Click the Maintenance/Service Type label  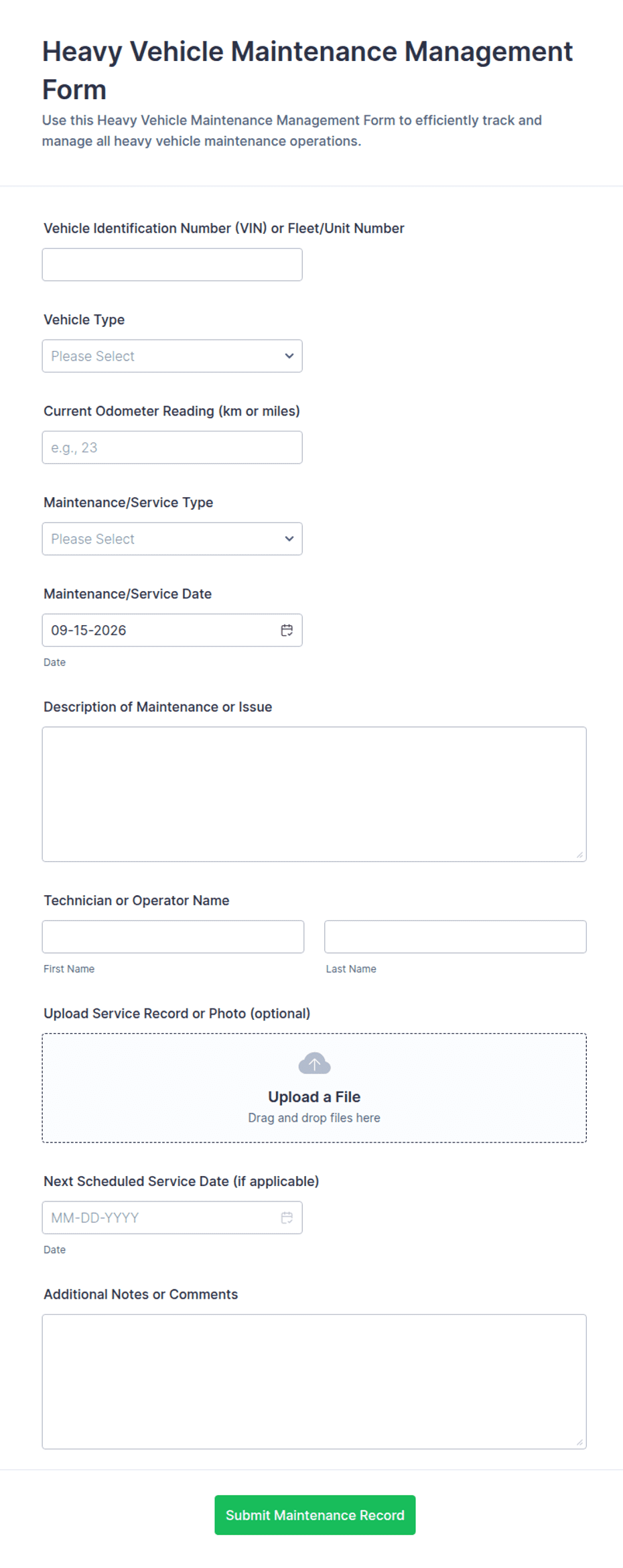click(x=129, y=503)
